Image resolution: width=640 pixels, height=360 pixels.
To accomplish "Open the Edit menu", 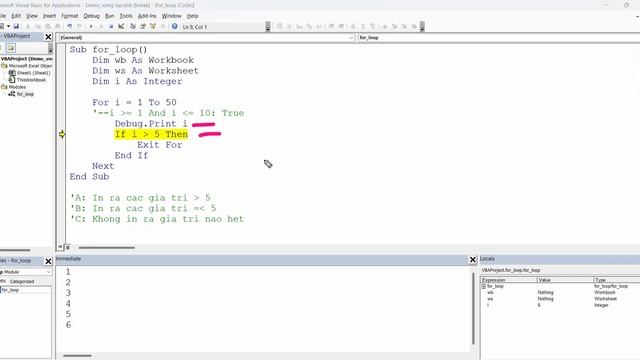I will (16, 16).
